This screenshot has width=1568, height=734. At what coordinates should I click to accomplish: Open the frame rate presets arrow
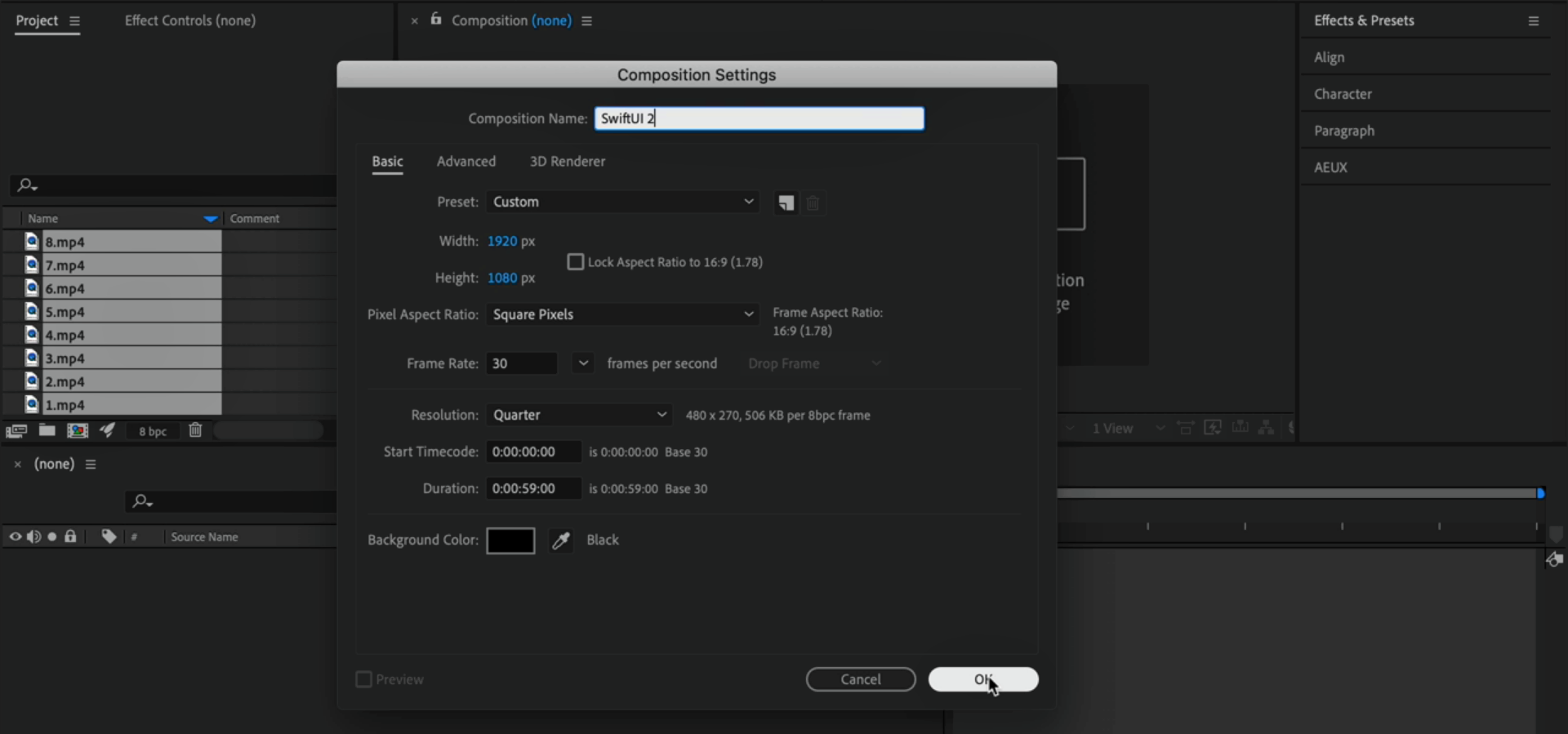pos(582,363)
